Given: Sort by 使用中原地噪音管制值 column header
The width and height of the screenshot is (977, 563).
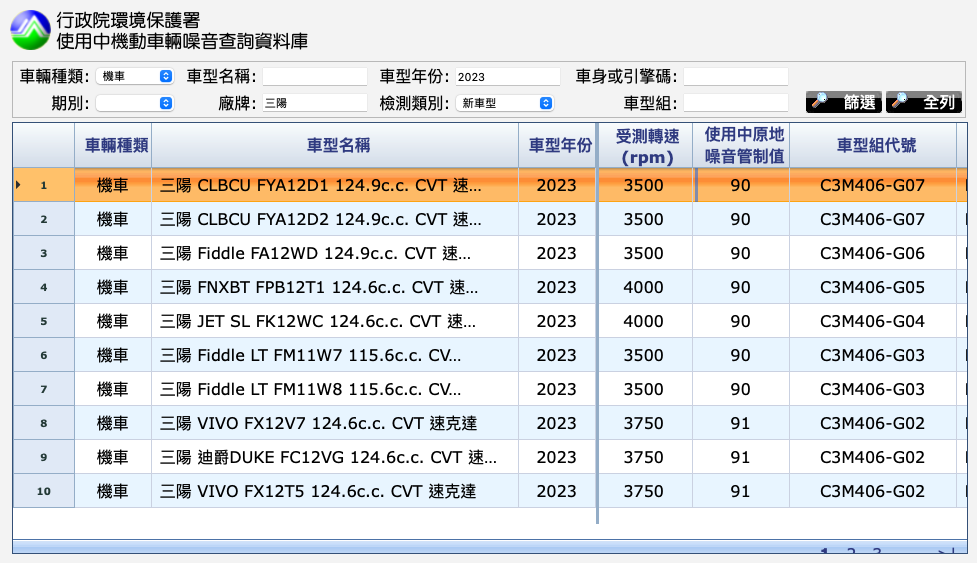Looking at the screenshot, I should point(741,145).
